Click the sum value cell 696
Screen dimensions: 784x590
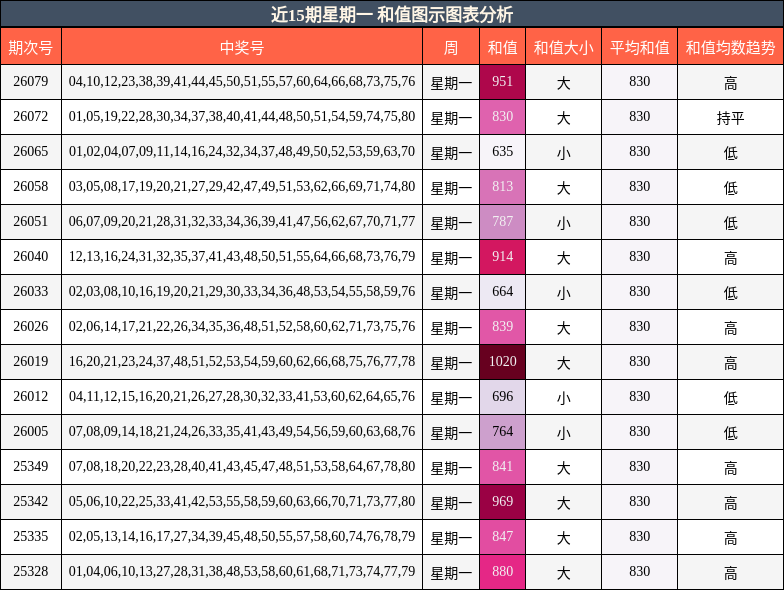click(x=502, y=396)
